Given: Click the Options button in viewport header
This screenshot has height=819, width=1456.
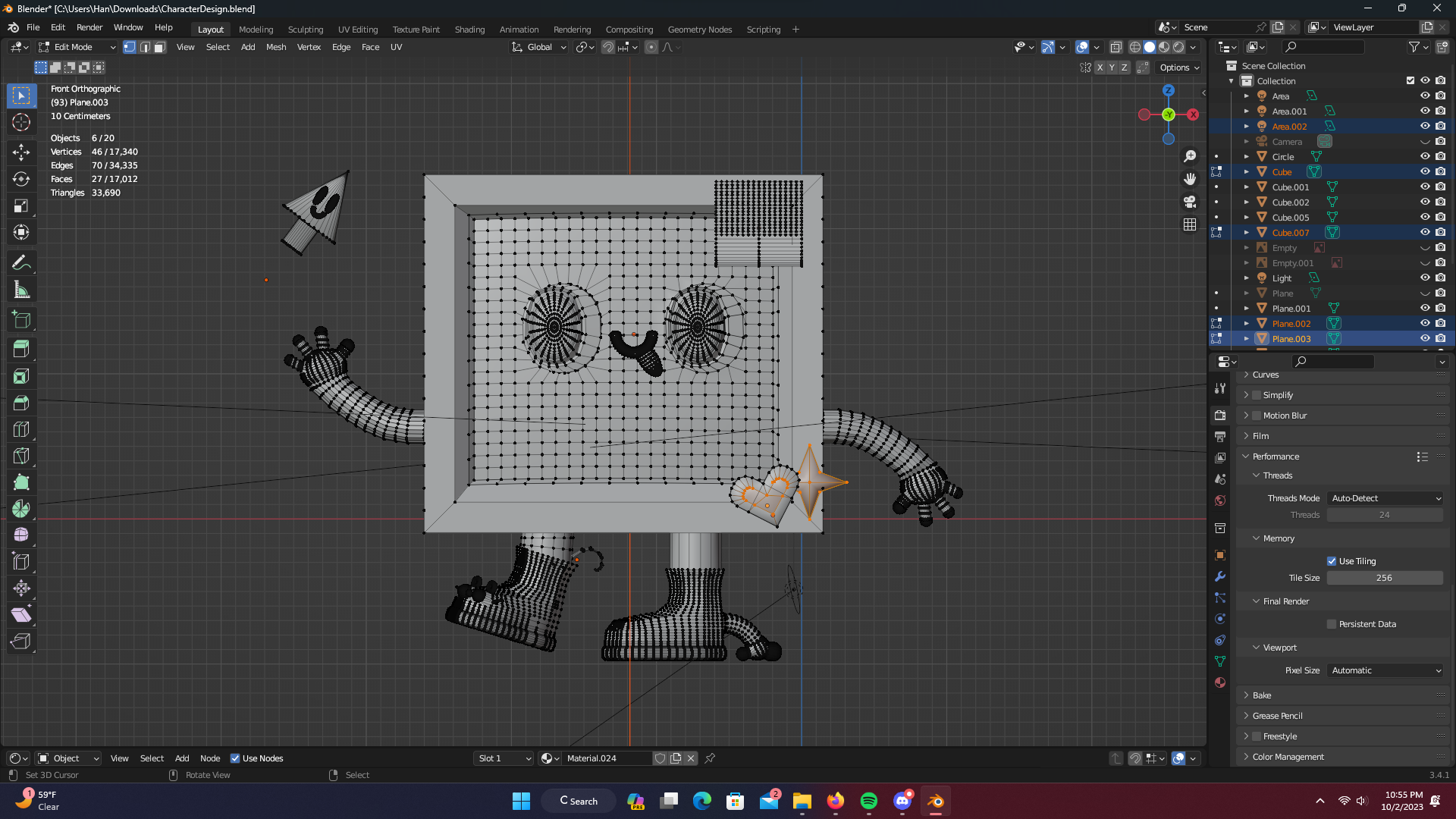Looking at the screenshot, I should (x=1179, y=67).
